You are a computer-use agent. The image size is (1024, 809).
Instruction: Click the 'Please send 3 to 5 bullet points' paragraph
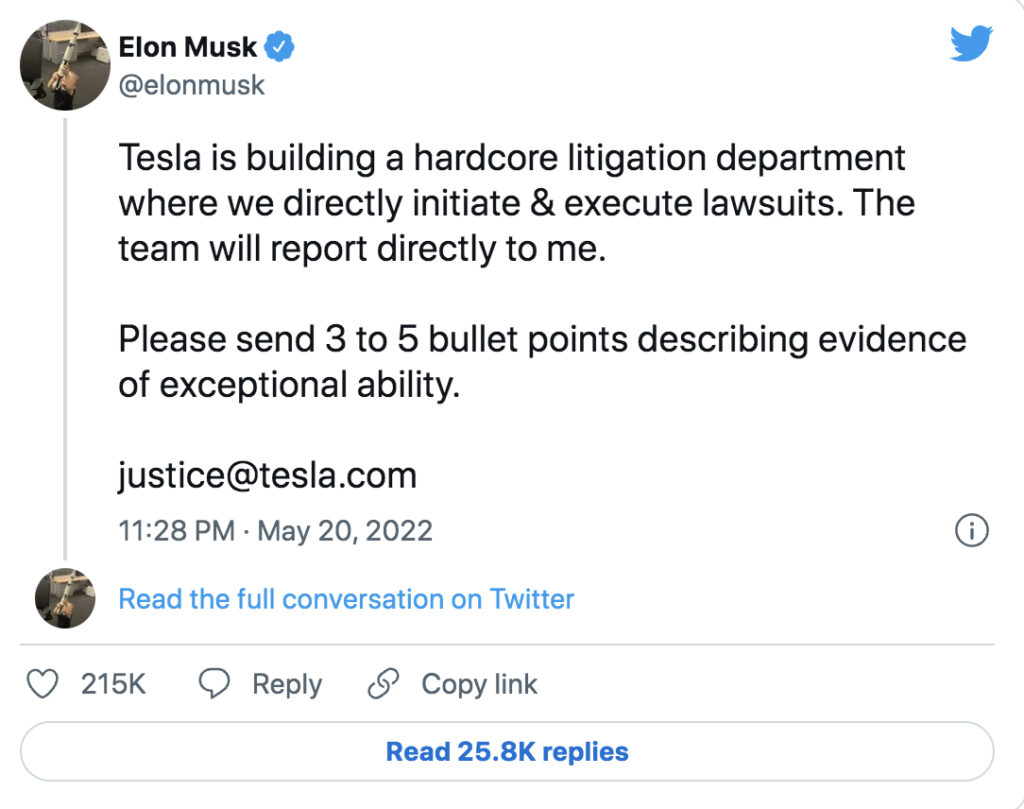pyautogui.click(x=542, y=361)
